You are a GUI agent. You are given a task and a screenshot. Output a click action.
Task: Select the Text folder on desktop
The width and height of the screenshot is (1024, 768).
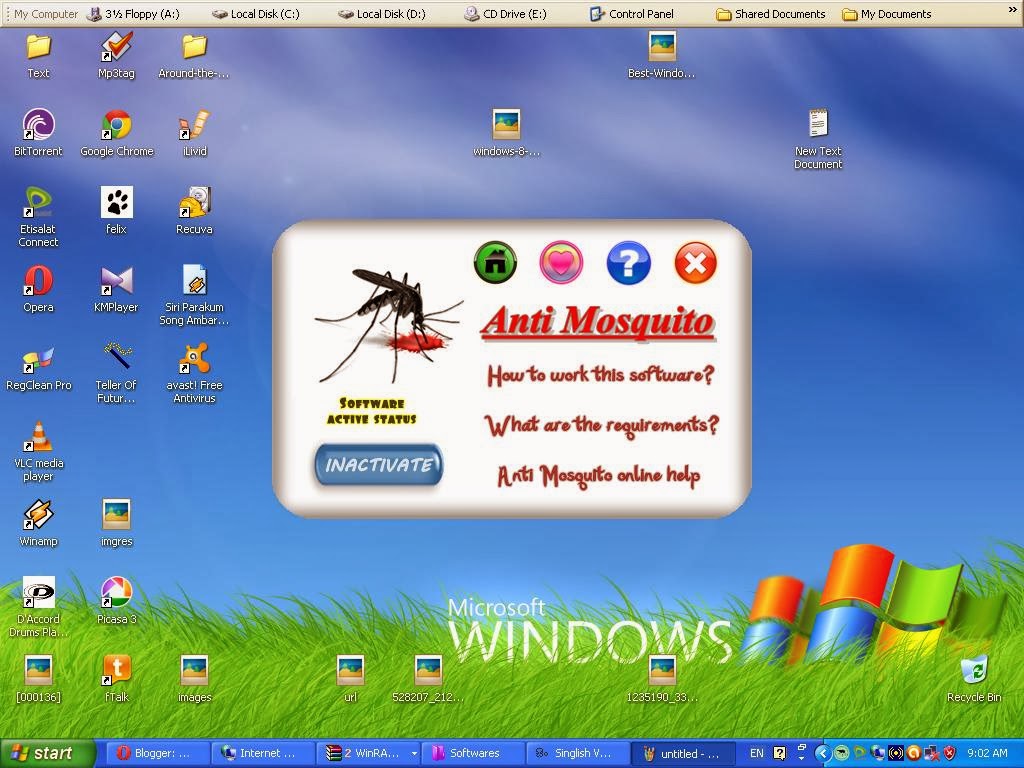point(38,56)
